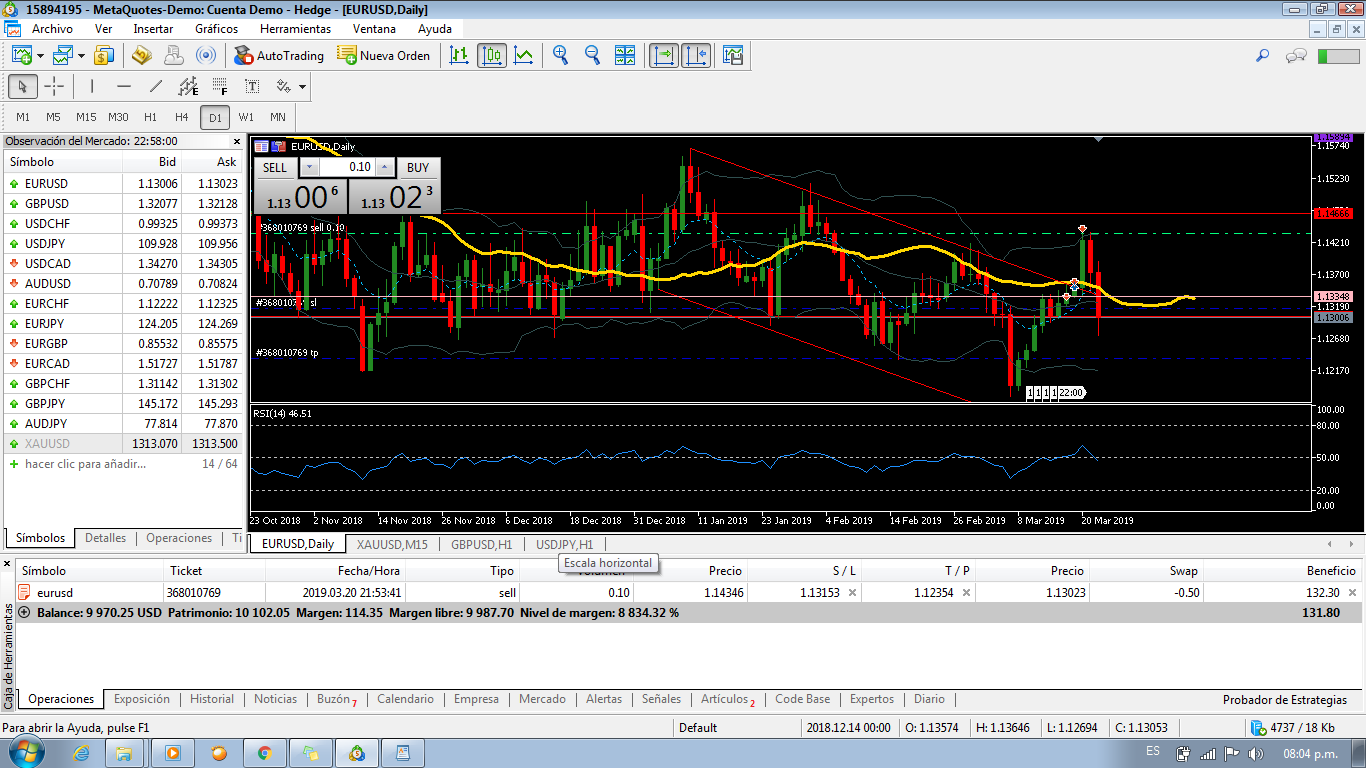Open Probador de Estrategias

[x=1285, y=700]
